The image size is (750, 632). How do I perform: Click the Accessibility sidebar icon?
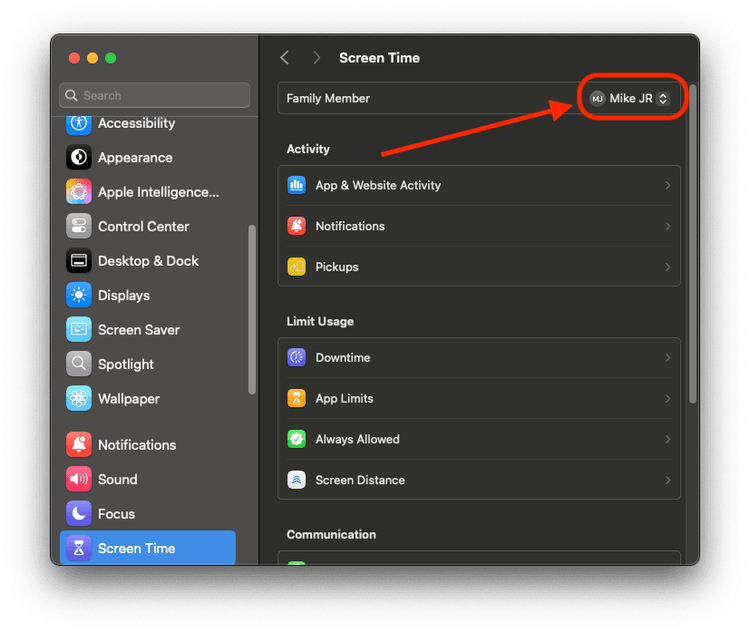[x=79, y=123]
